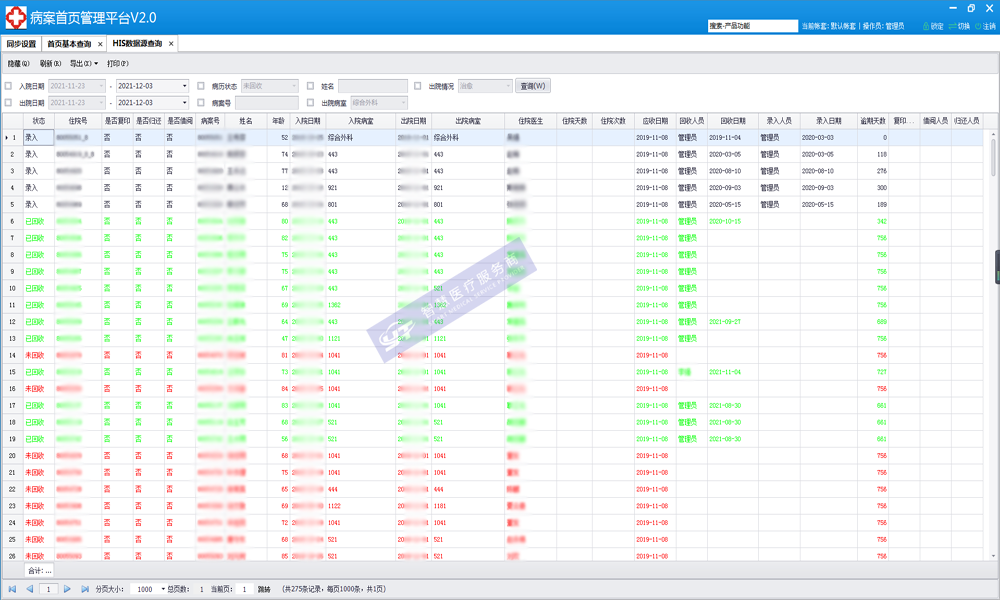Tick the 出院病室 filter checkbox
1000x600 pixels.
[x=311, y=102]
